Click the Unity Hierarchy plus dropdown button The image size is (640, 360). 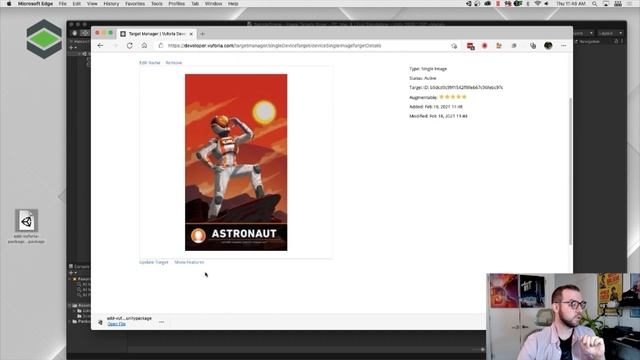pyautogui.click(x=73, y=48)
